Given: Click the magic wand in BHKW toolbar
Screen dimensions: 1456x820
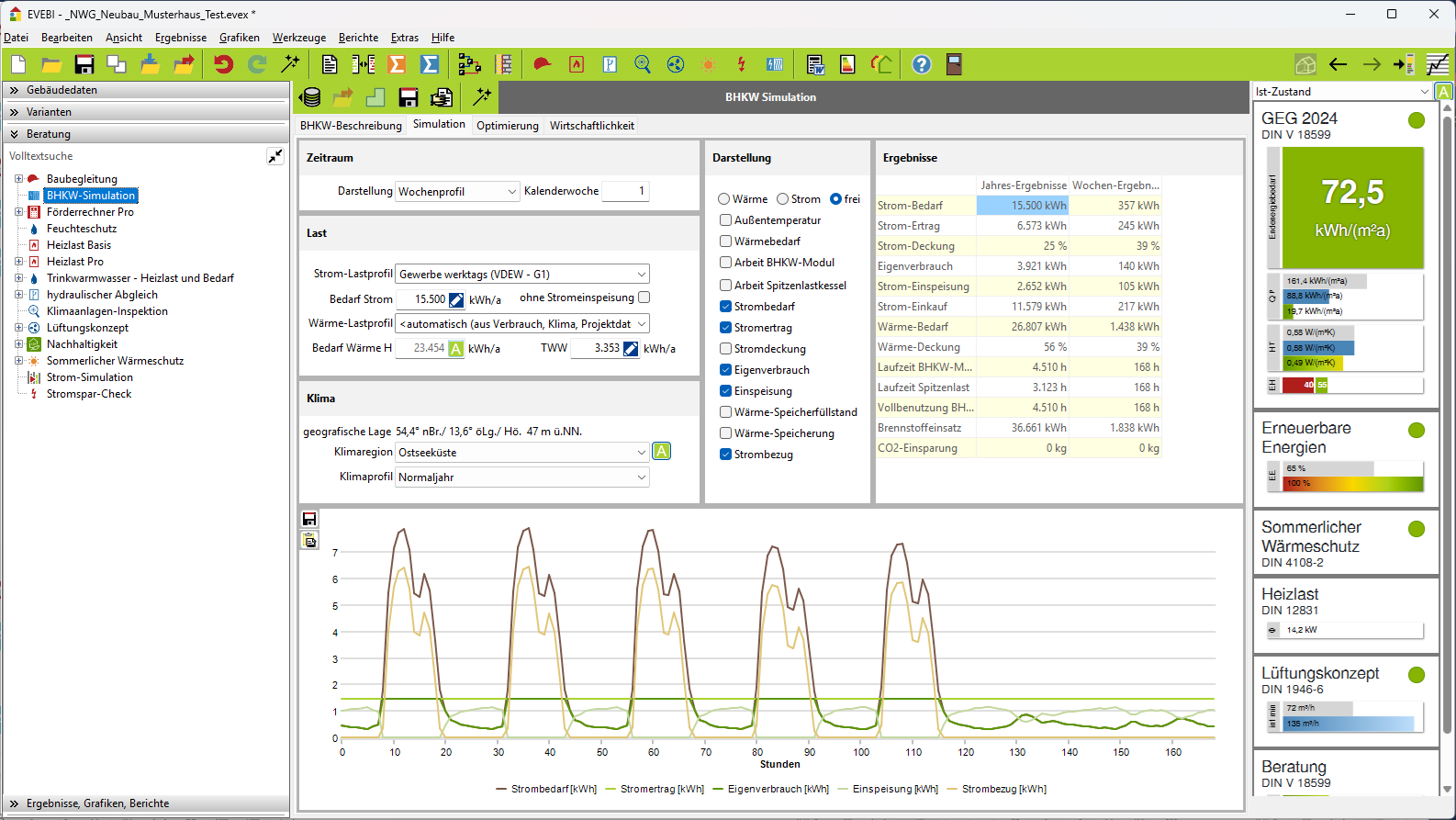Looking at the screenshot, I should tap(482, 97).
